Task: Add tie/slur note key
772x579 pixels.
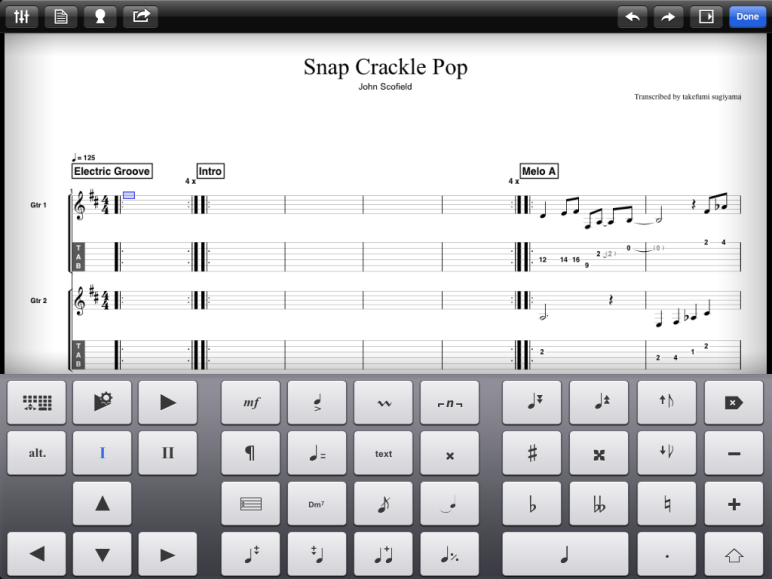Action: [x=450, y=504]
